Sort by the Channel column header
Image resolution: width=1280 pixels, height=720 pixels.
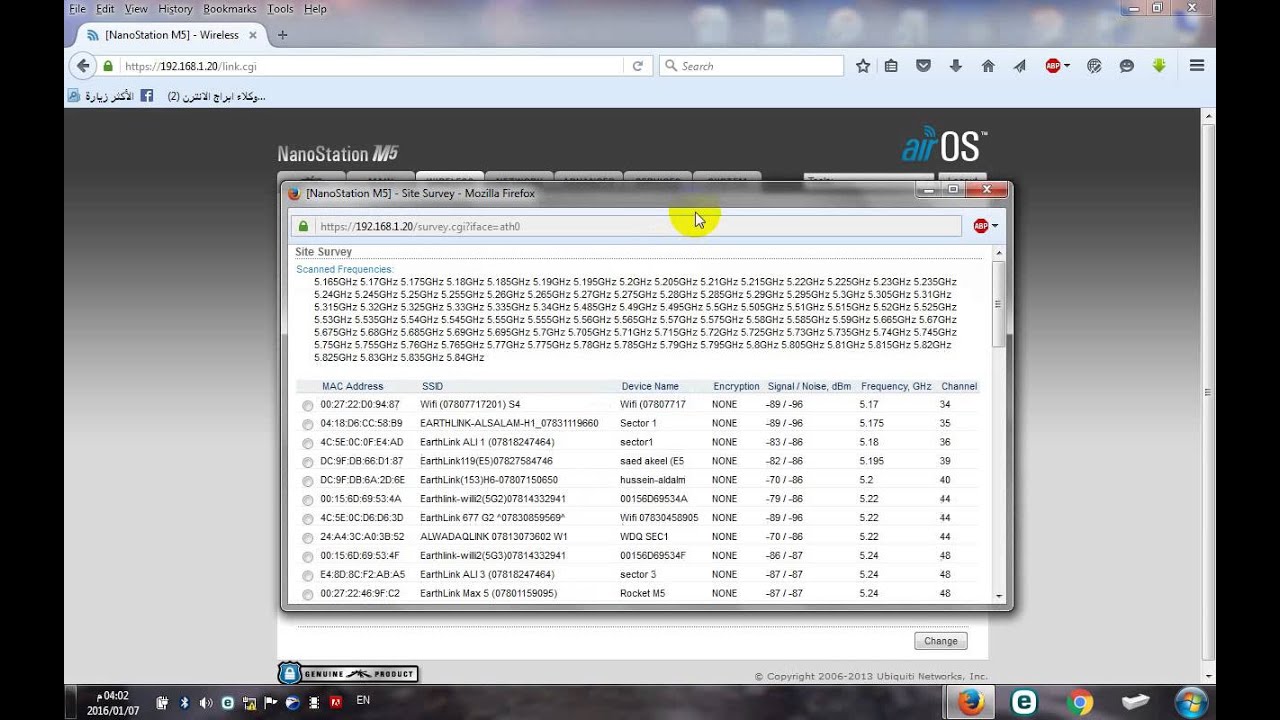959,386
